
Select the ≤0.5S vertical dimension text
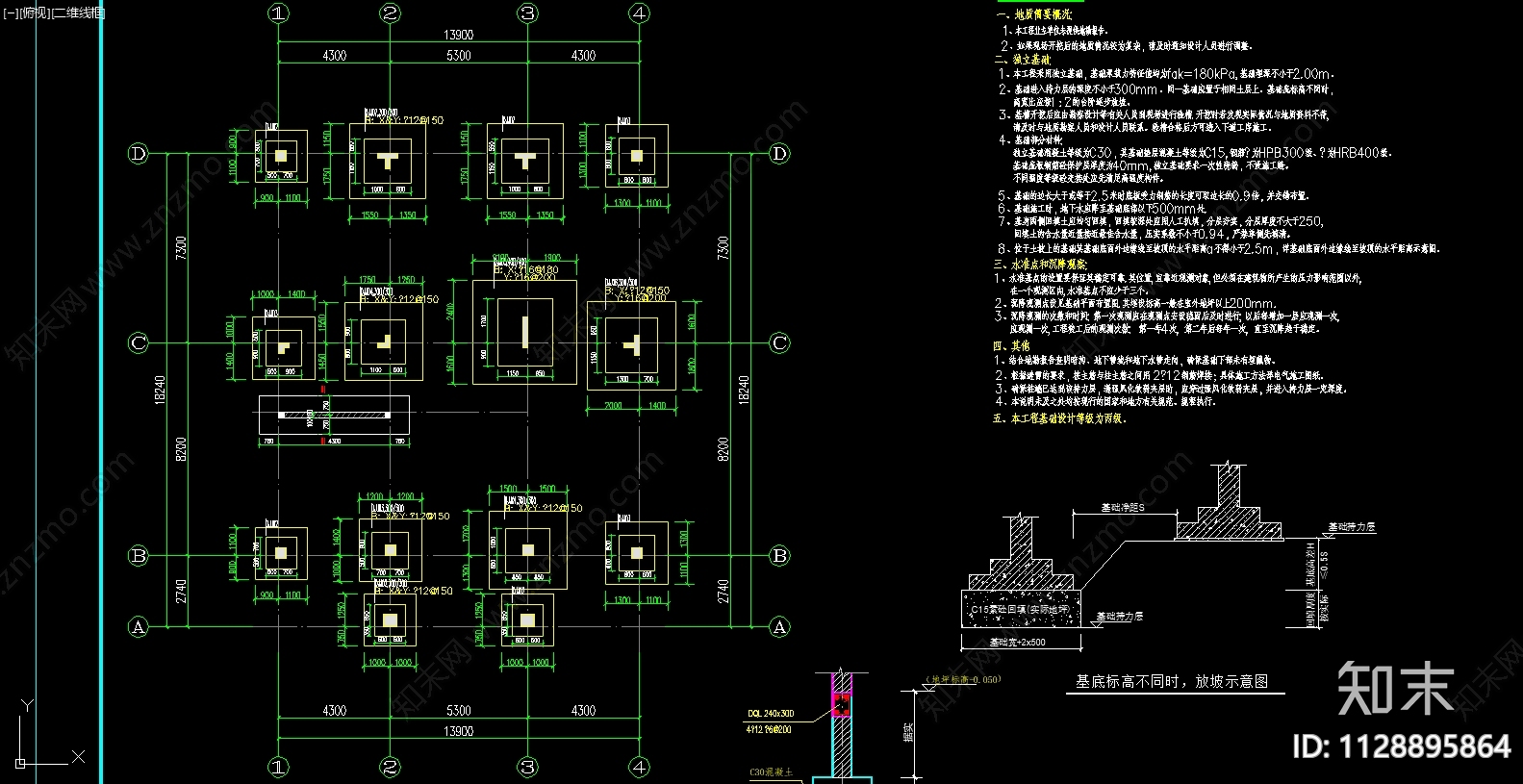coord(1325,564)
